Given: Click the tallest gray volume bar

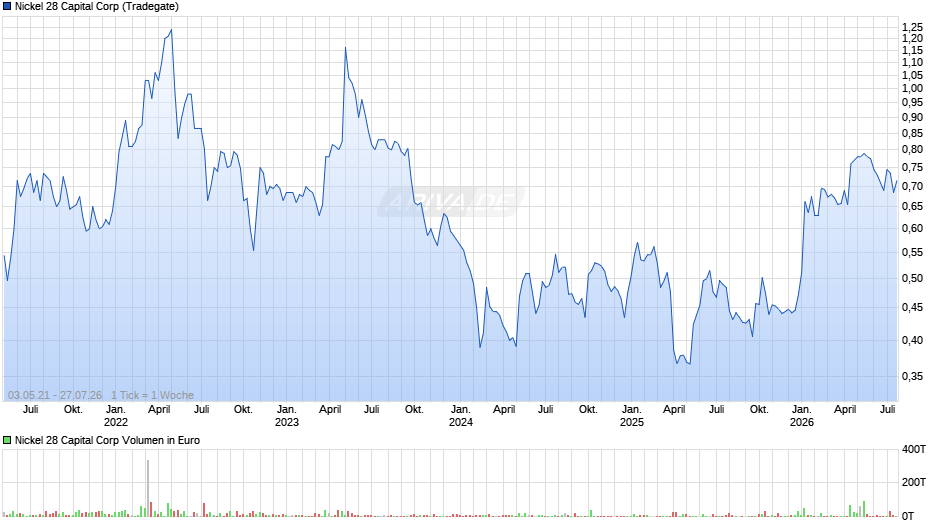Looking at the screenshot, I should coord(148,488).
